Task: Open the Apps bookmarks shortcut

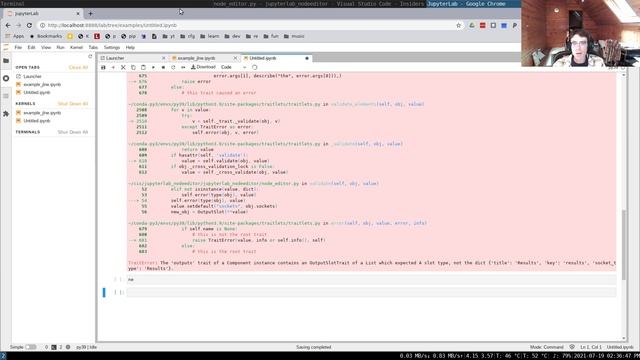Action: tap(15, 36)
